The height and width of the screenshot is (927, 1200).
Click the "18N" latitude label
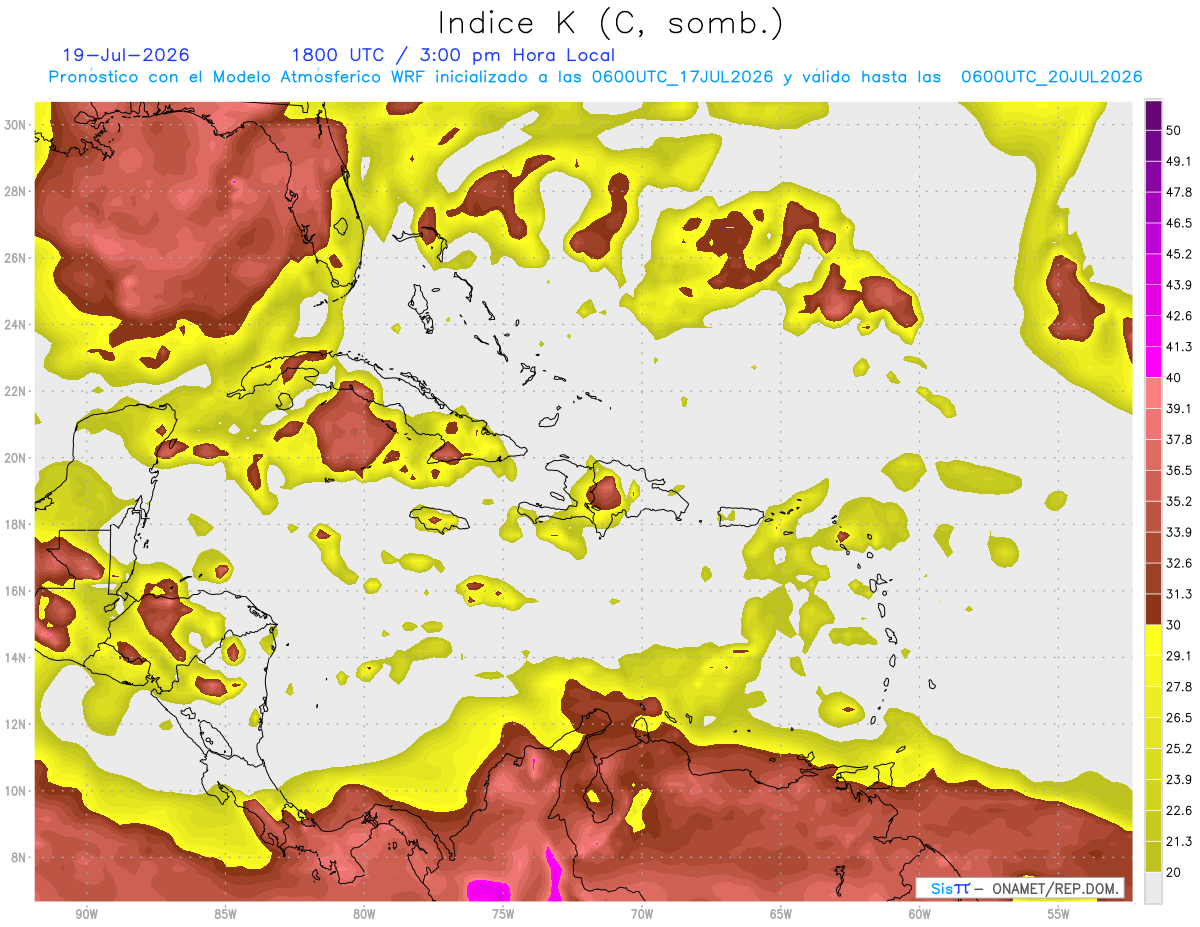coord(15,525)
